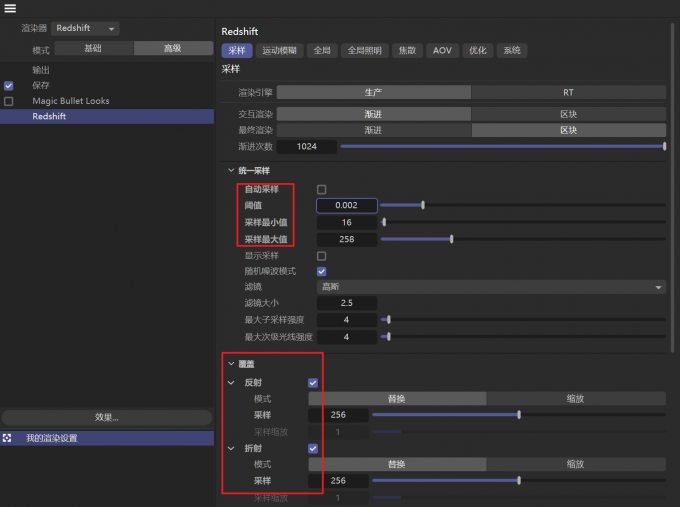Toggle the 随机噪波模式 checkbox

[321, 271]
